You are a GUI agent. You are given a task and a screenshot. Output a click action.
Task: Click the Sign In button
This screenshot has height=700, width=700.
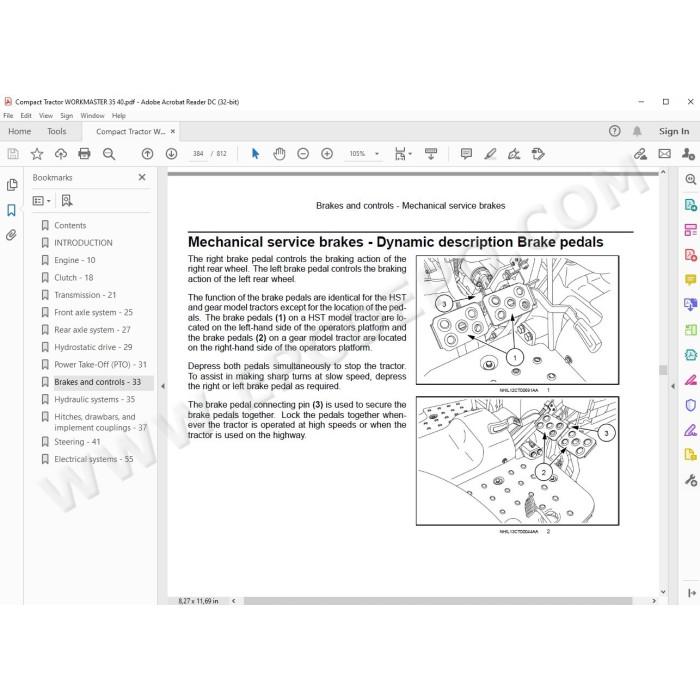tap(674, 131)
